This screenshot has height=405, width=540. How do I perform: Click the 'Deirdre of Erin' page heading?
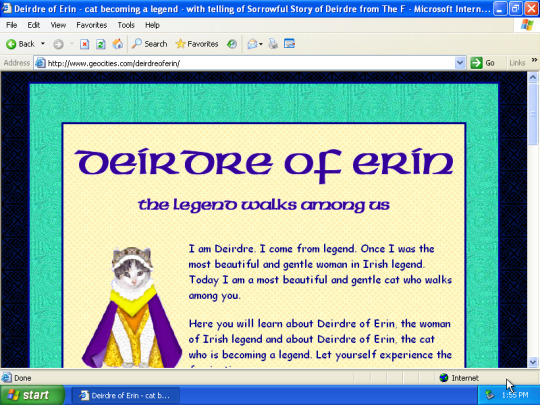[264, 166]
